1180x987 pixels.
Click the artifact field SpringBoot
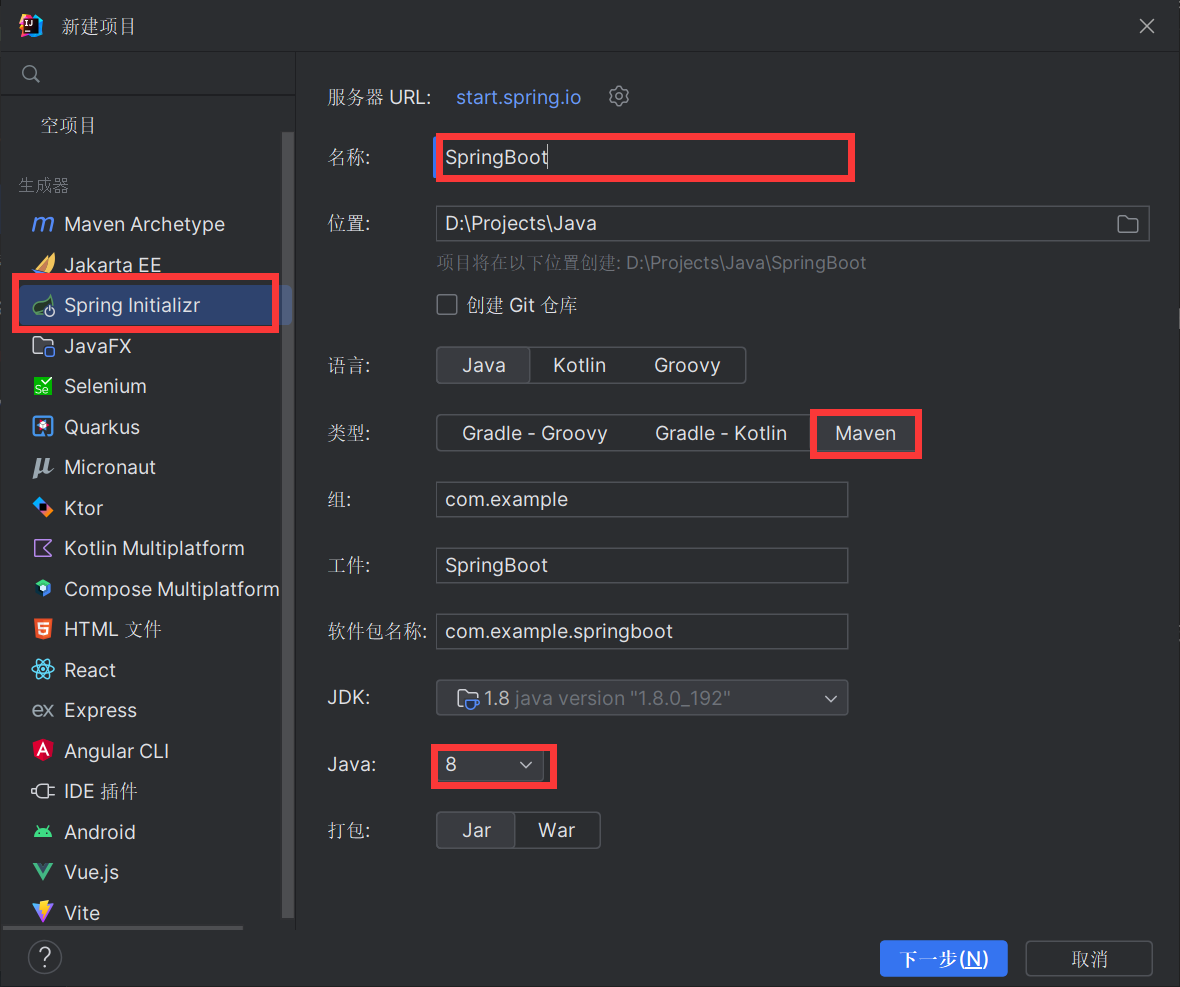(x=642, y=566)
